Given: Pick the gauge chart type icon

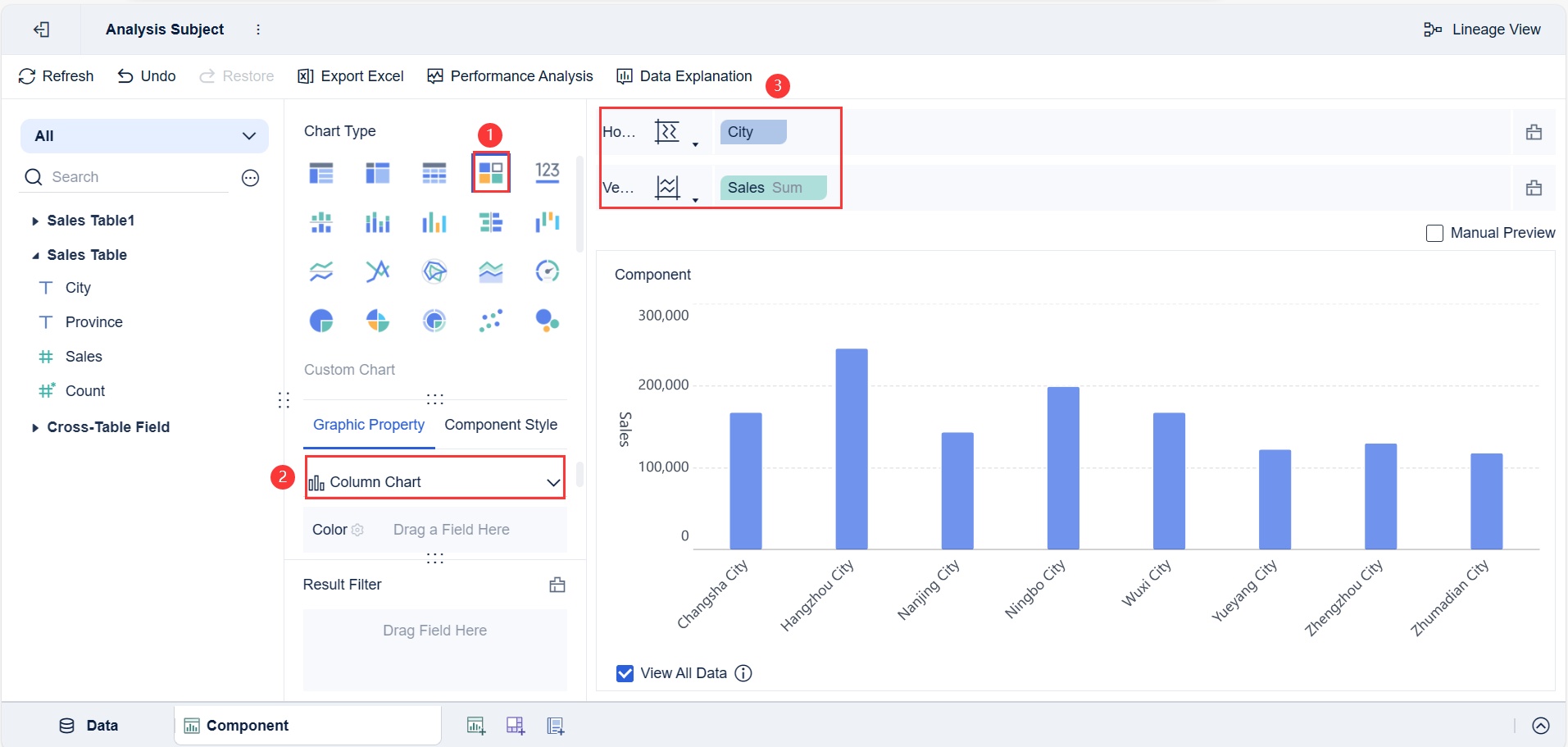Looking at the screenshot, I should coord(547,271).
